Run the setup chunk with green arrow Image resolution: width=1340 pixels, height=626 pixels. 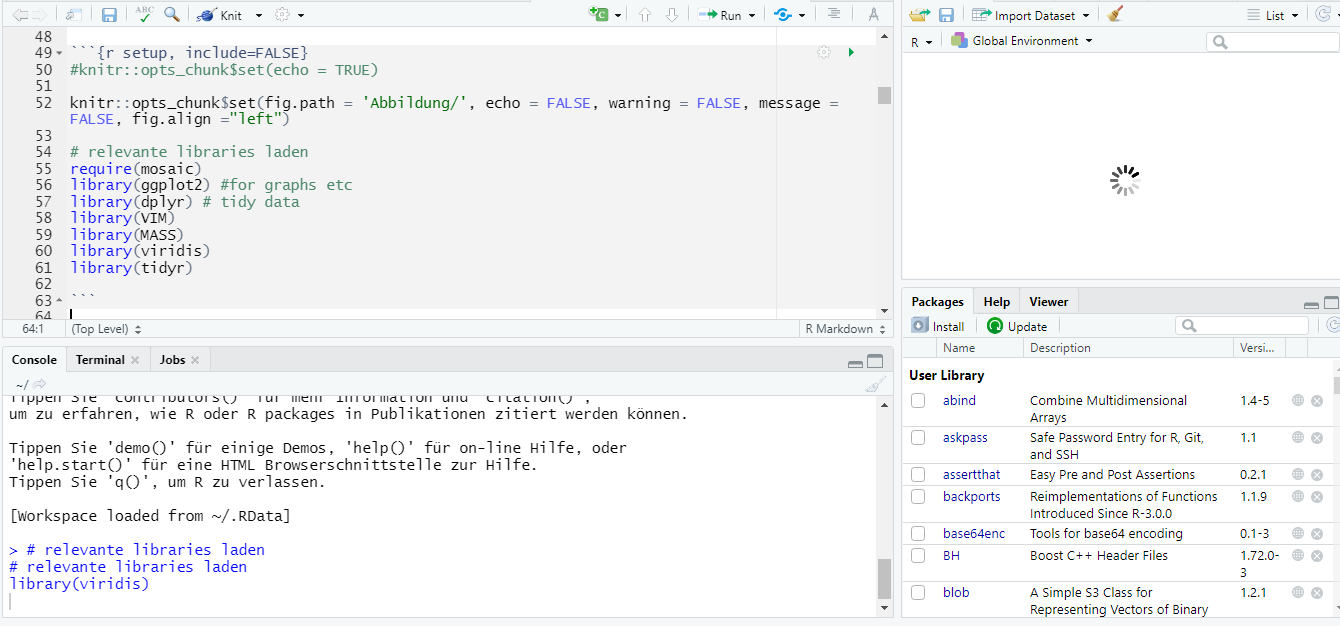point(851,52)
